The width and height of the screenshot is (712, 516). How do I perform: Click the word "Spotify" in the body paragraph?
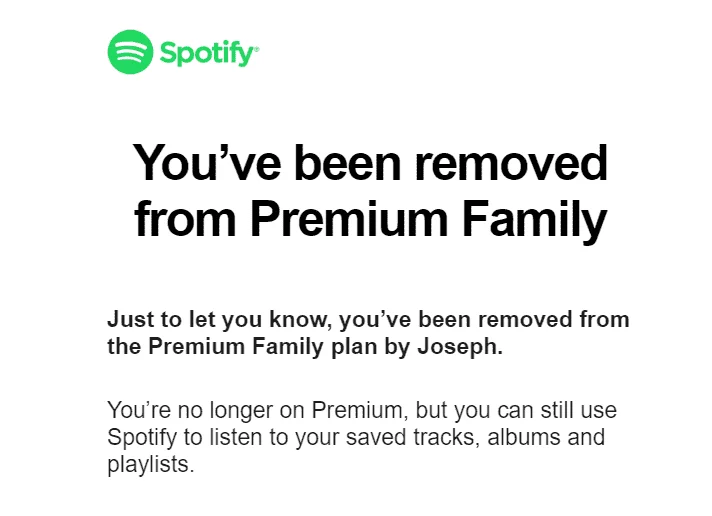(x=142, y=438)
